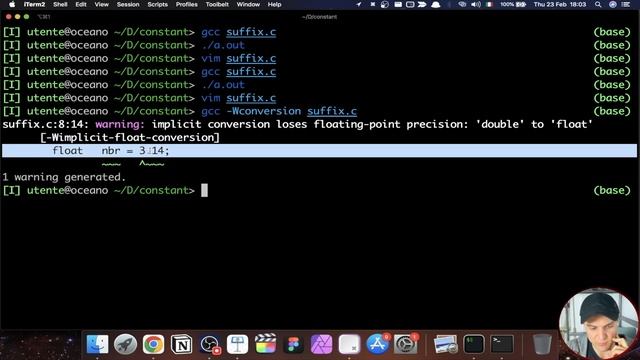Image resolution: width=640 pixels, height=360 pixels.
Task: Click suffix.c link in the first gcc line
Action: coord(251,32)
